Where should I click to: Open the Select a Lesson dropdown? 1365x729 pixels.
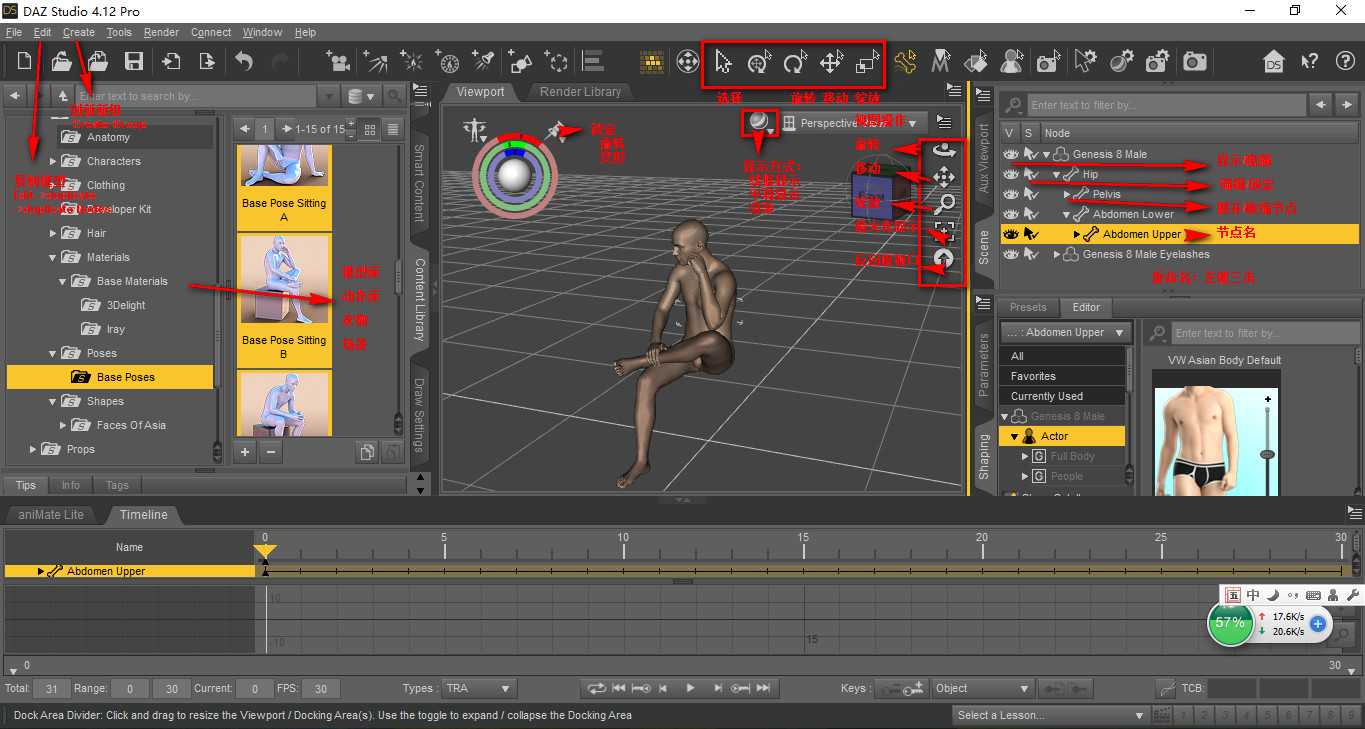point(1050,715)
